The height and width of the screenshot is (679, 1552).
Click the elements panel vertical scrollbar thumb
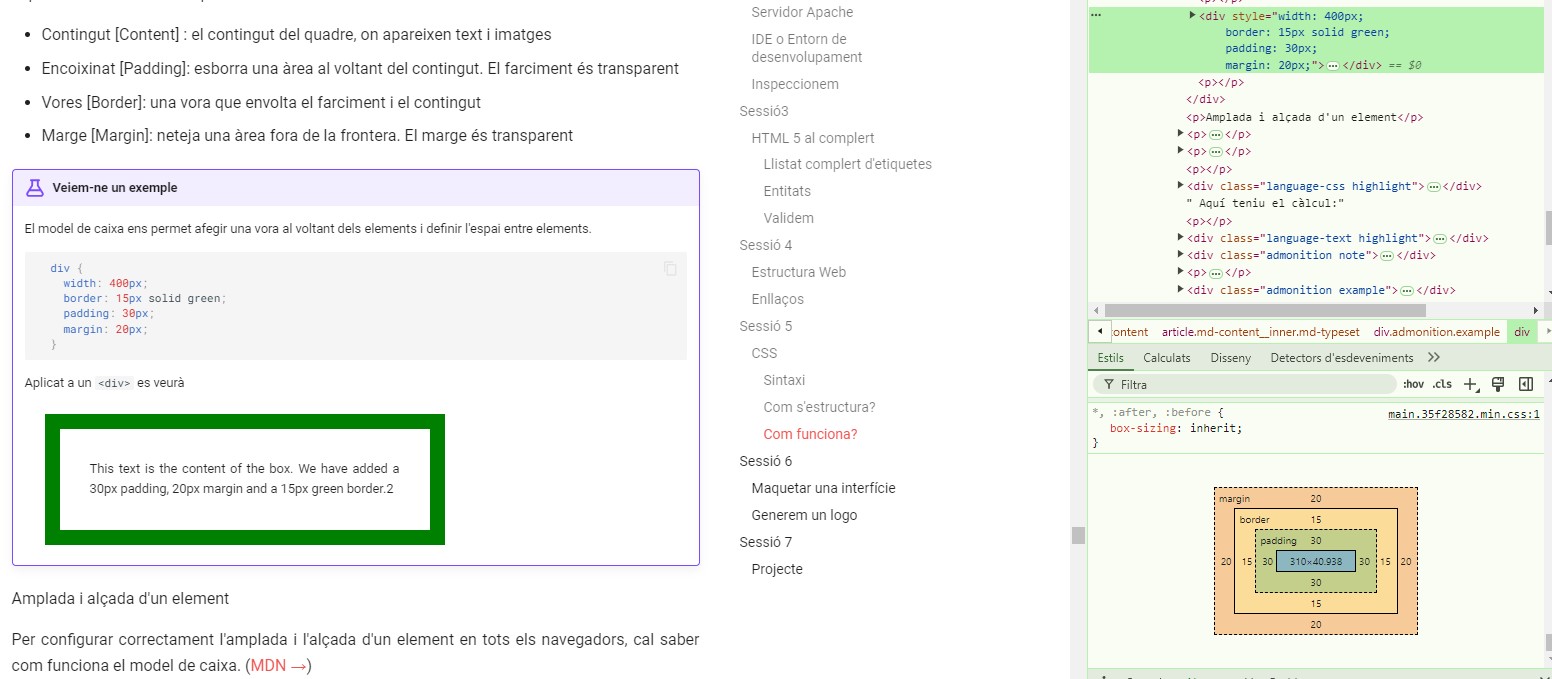(1548, 227)
